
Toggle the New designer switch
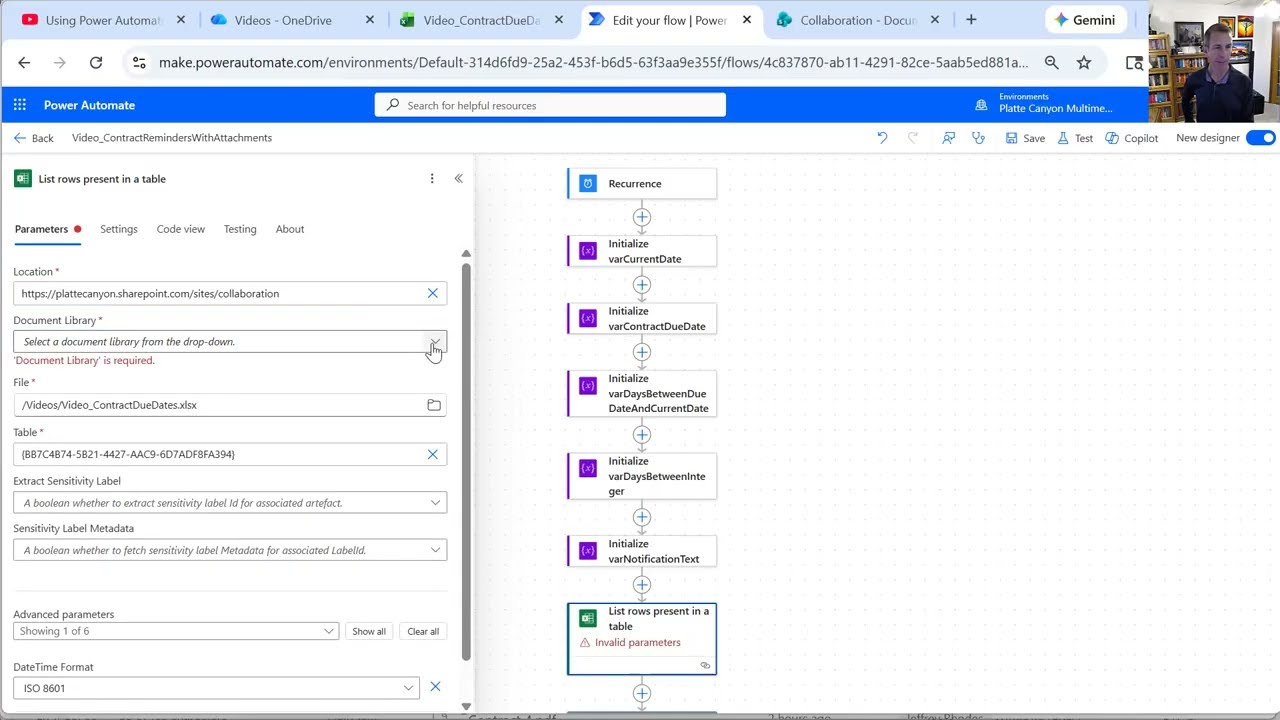(x=1261, y=138)
